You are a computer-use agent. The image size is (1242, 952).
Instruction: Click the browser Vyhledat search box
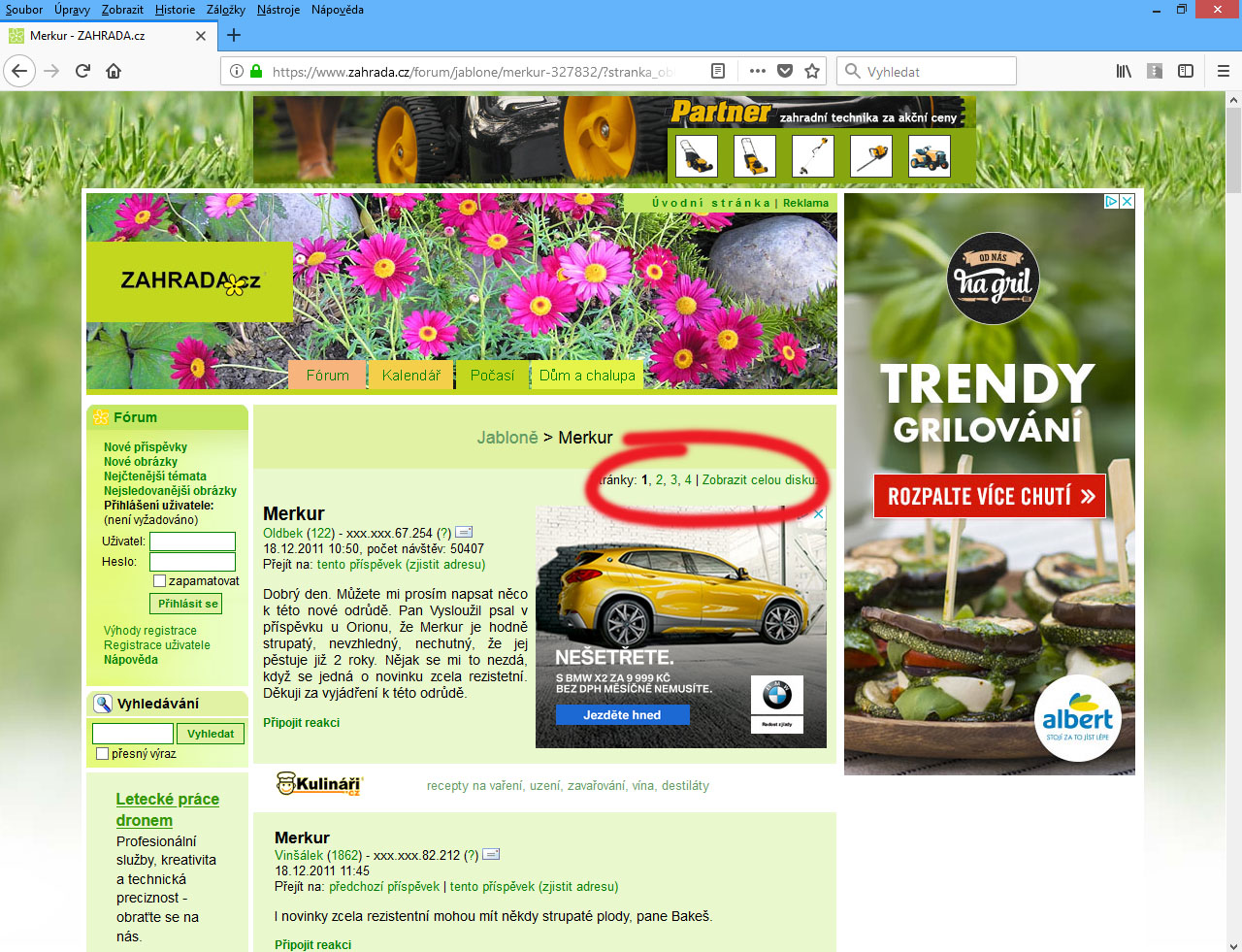pos(927,71)
